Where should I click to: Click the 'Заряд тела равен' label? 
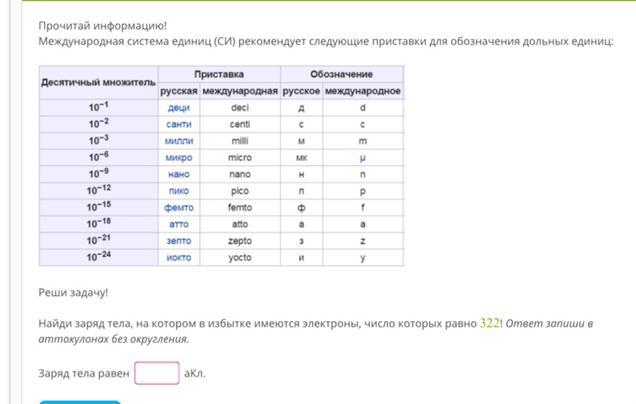coord(84,373)
